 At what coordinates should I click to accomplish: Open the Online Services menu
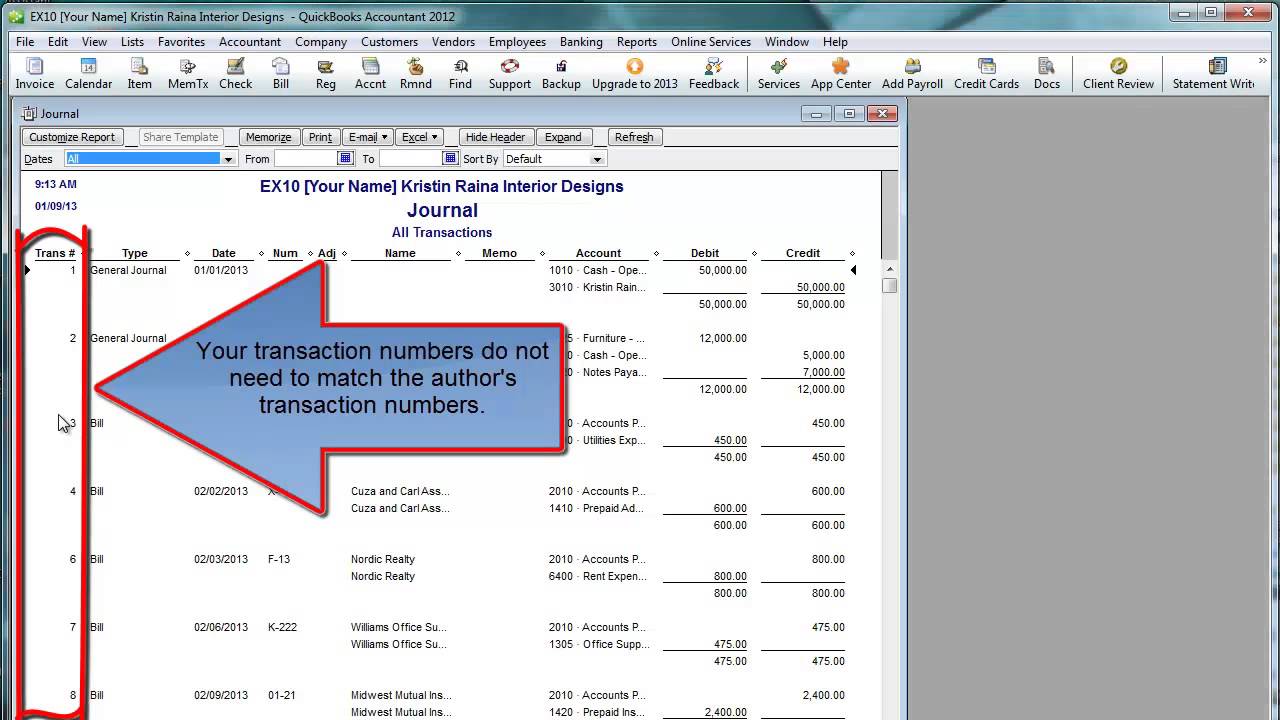(x=711, y=42)
